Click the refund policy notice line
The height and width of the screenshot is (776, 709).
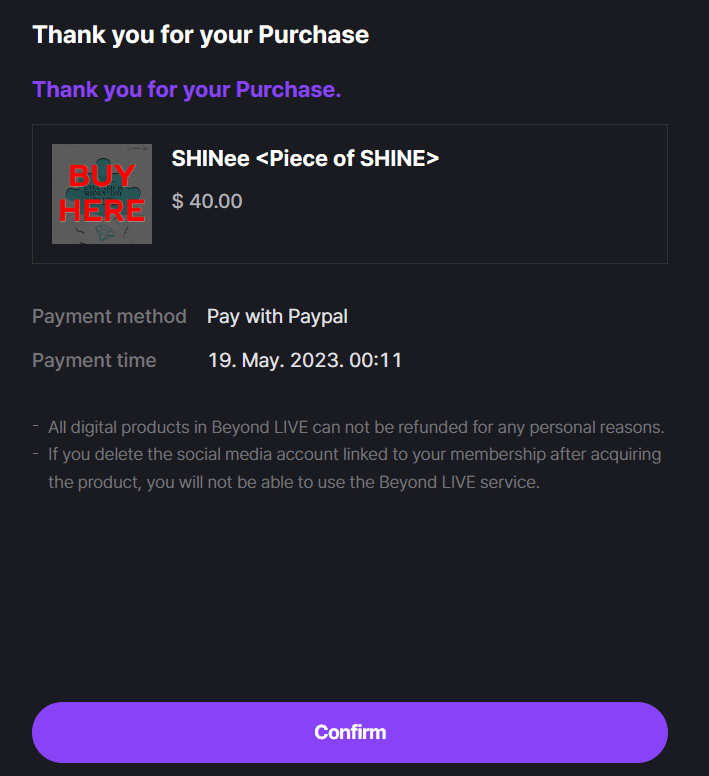(x=356, y=427)
